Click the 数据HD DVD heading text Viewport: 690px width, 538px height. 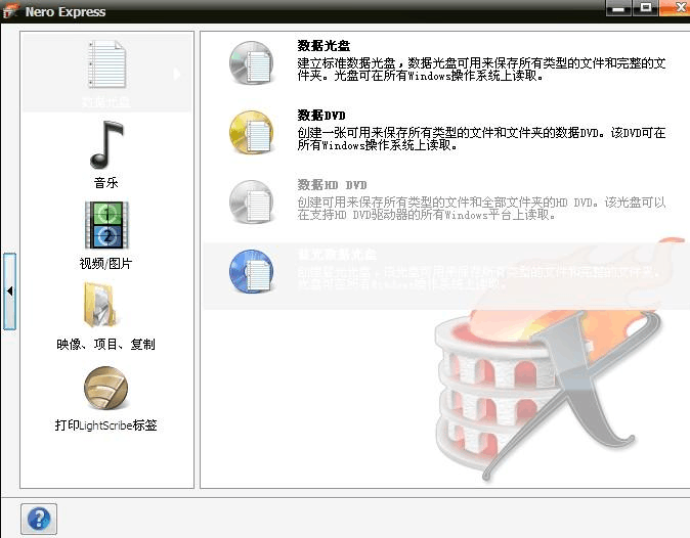(332, 185)
